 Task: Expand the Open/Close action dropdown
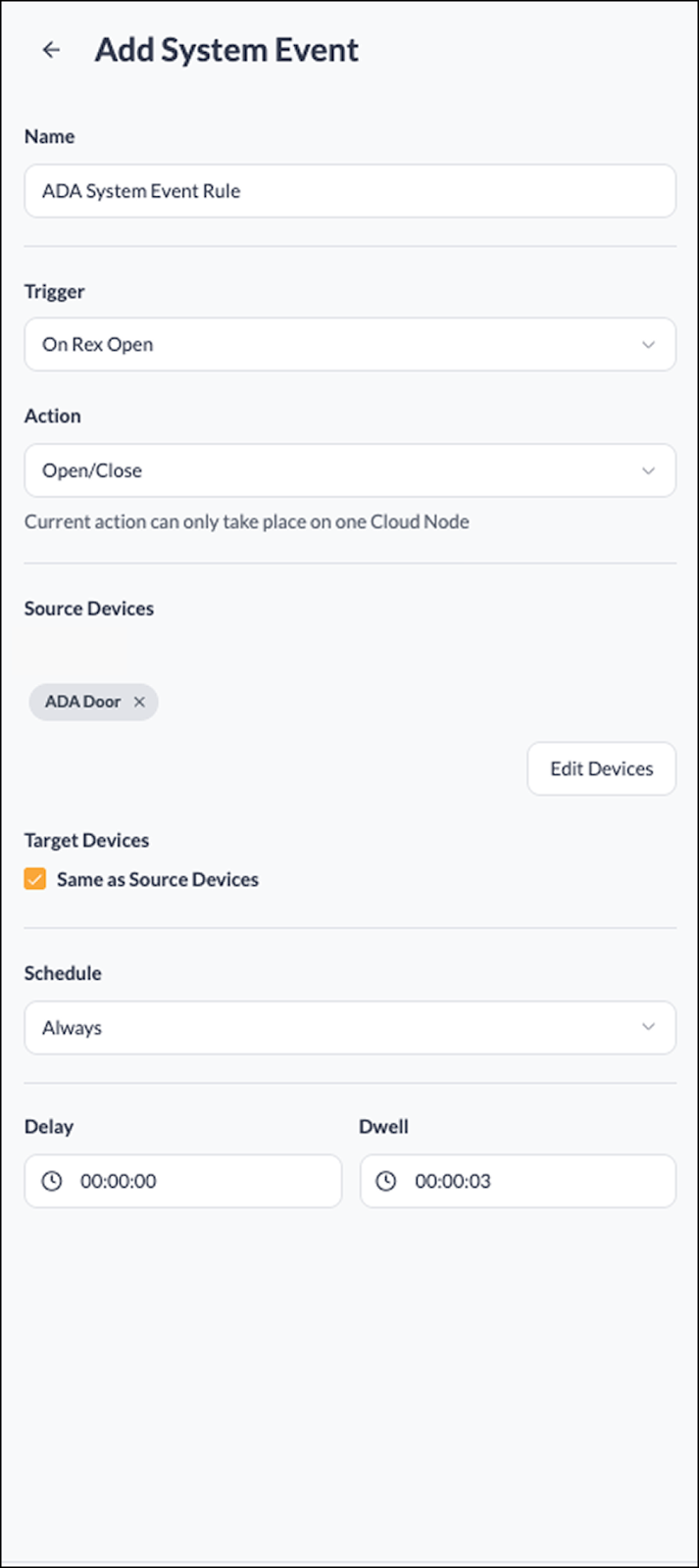(333, 470)
